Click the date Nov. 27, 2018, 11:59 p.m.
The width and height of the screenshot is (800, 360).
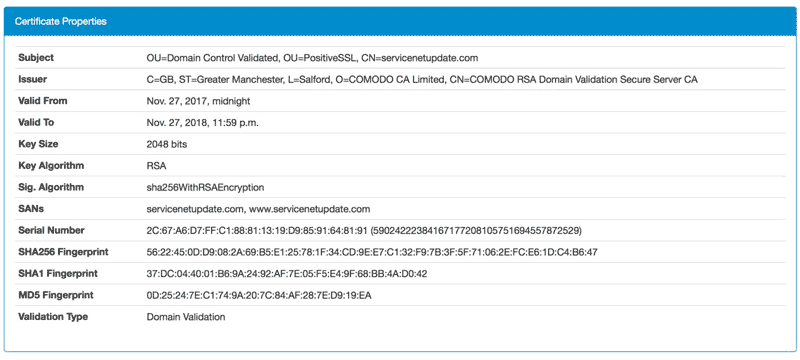click(203, 123)
